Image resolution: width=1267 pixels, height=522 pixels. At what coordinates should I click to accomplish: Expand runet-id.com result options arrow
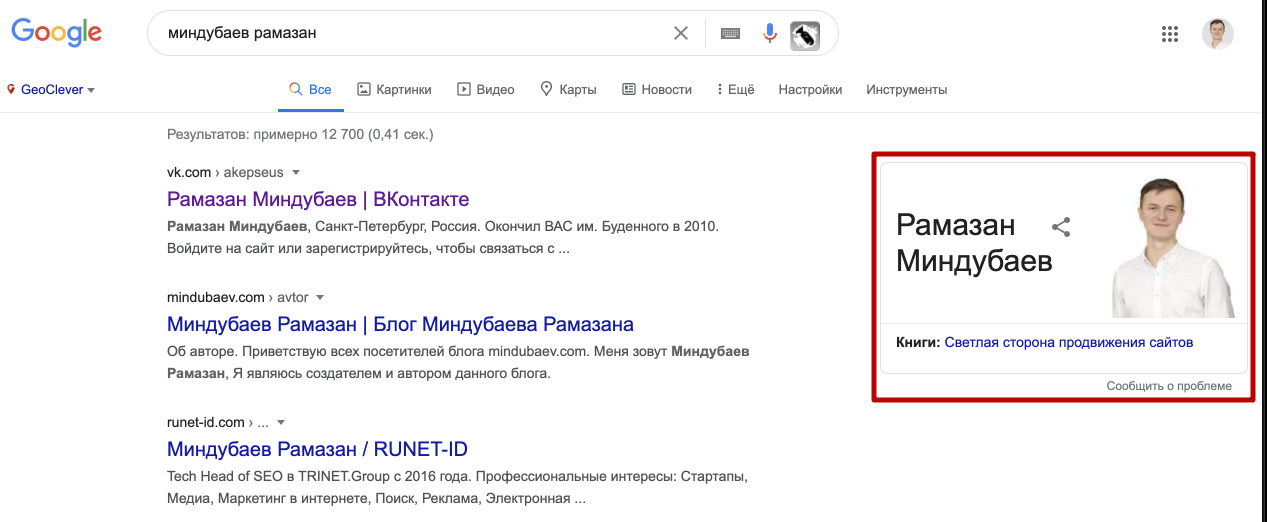click(281, 422)
